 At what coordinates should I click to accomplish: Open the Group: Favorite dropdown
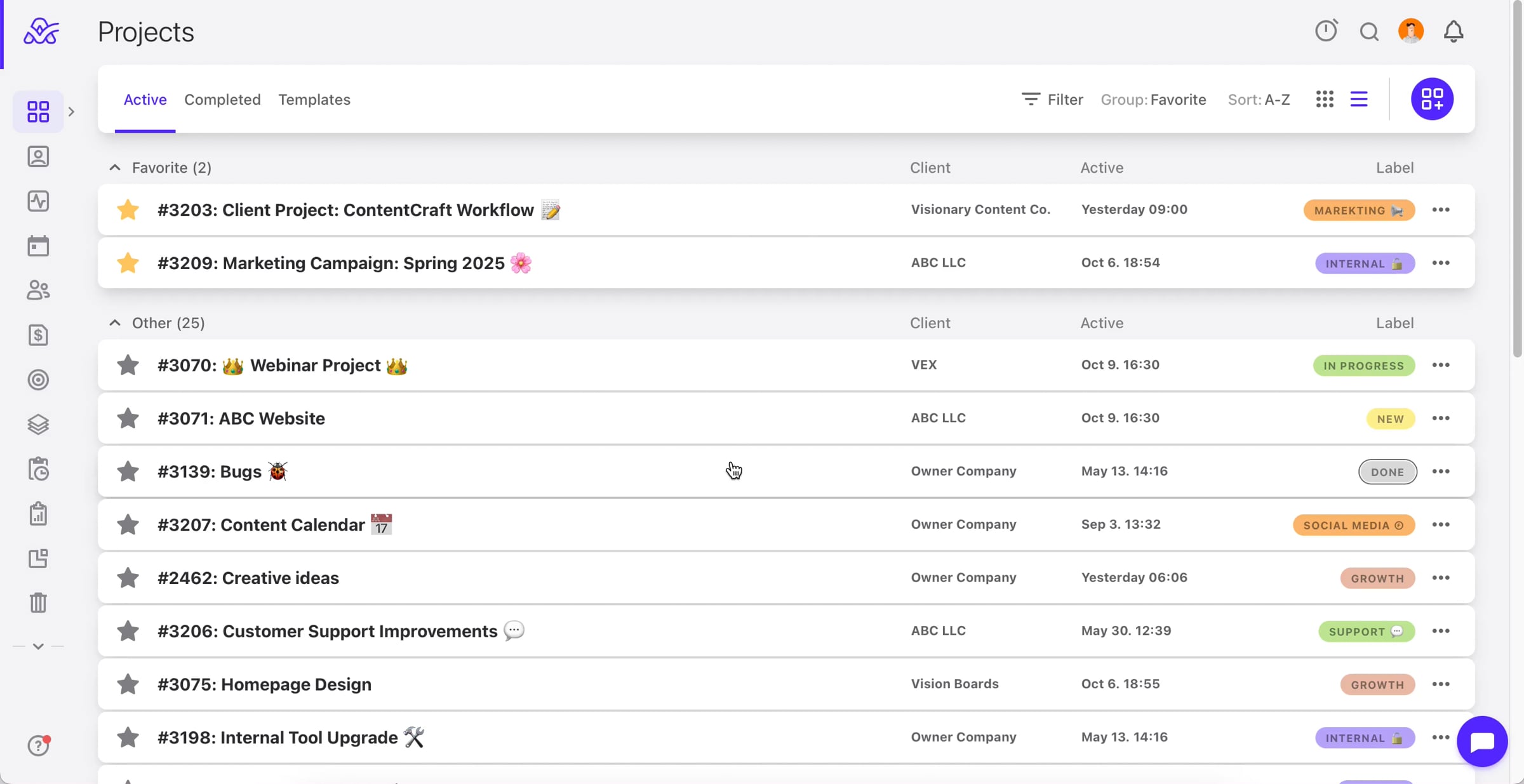click(1153, 100)
